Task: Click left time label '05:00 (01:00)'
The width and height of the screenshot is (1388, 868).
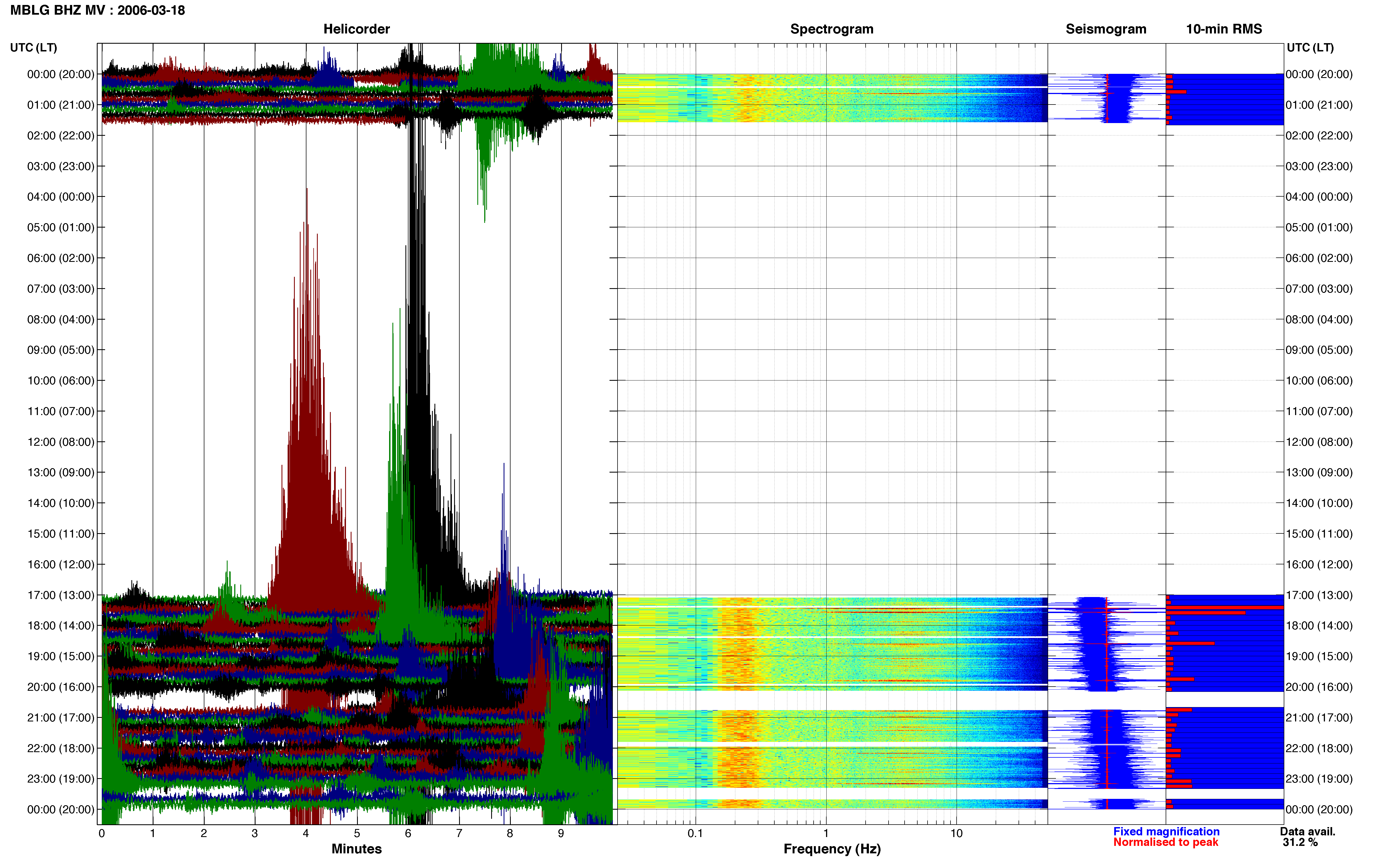Action: (x=61, y=227)
